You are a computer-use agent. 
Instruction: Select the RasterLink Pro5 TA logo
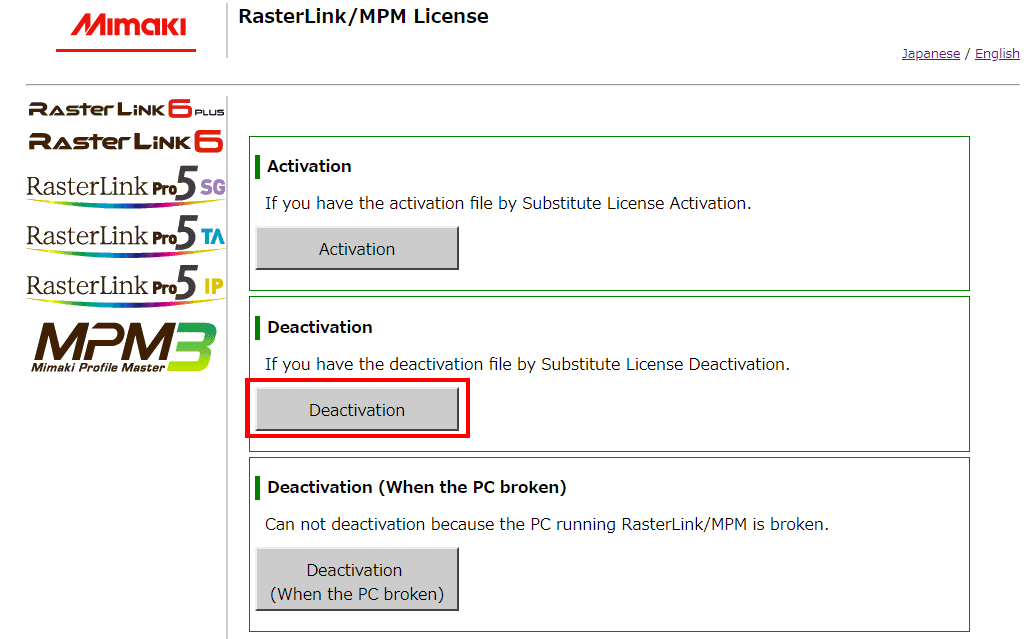(x=126, y=235)
